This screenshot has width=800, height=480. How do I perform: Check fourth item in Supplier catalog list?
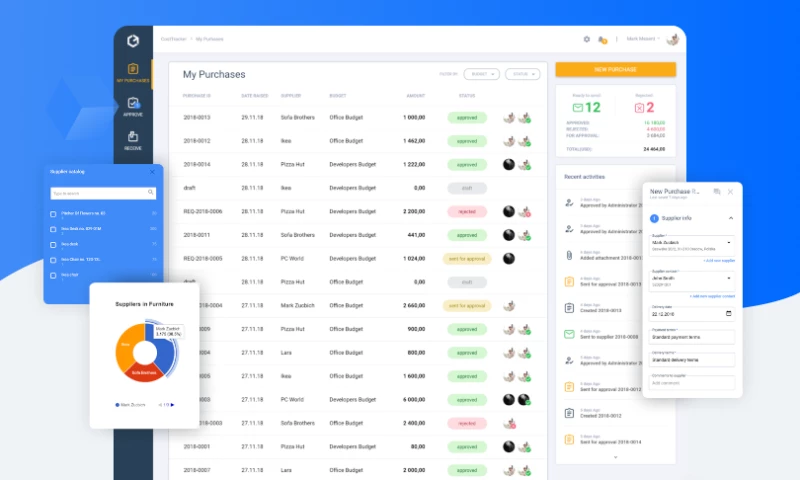(53, 260)
